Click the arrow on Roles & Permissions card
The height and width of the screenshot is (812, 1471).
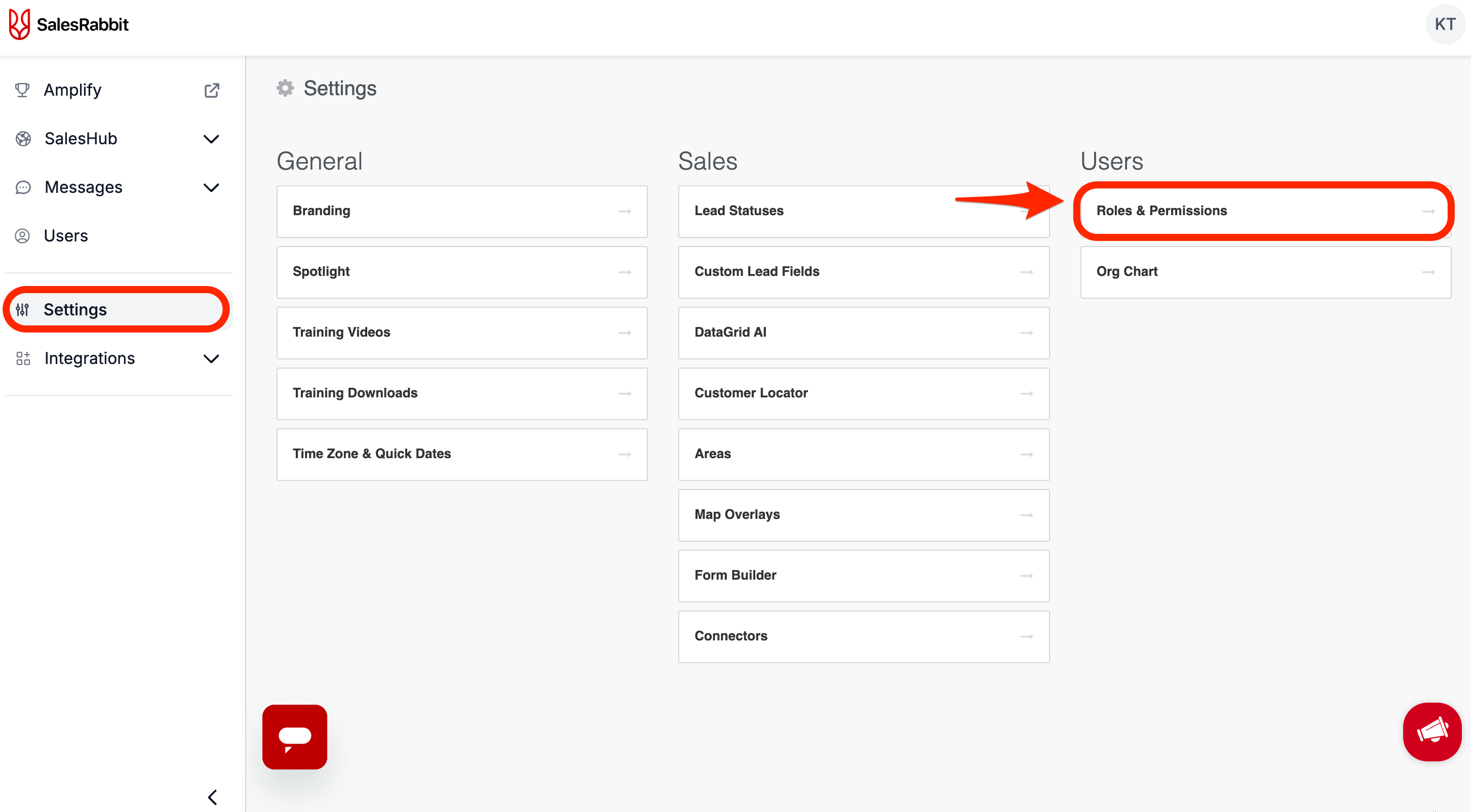1429,212
